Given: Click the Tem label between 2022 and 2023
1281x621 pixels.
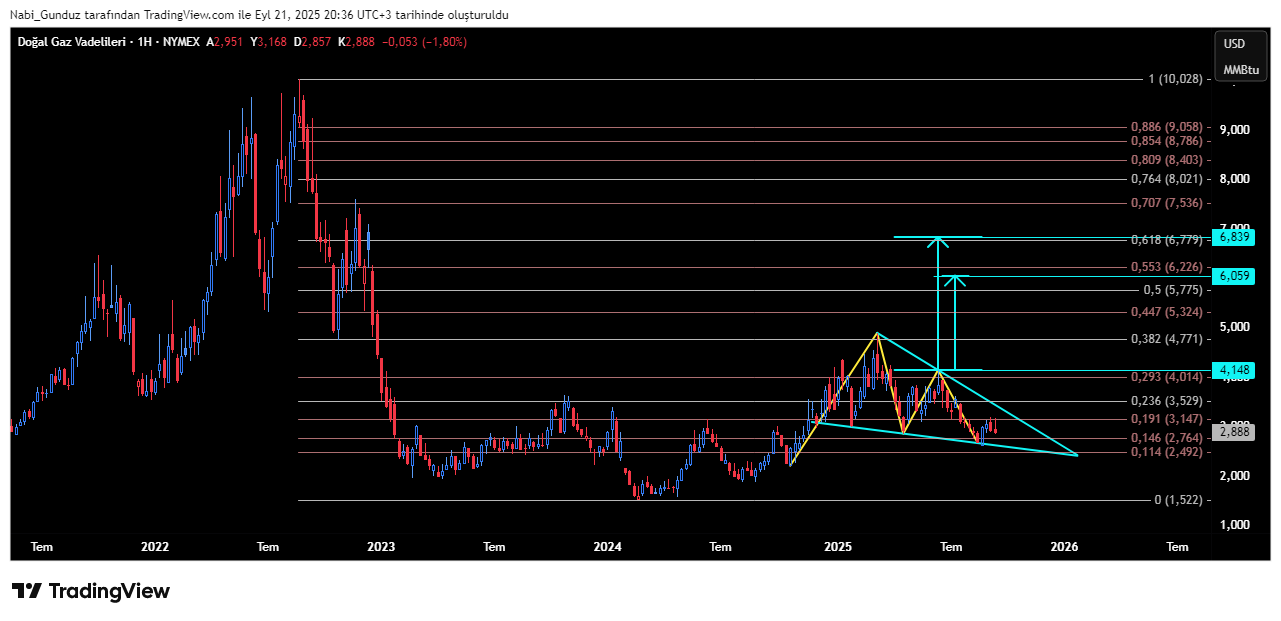Looking at the screenshot, I should click(x=268, y=547).
